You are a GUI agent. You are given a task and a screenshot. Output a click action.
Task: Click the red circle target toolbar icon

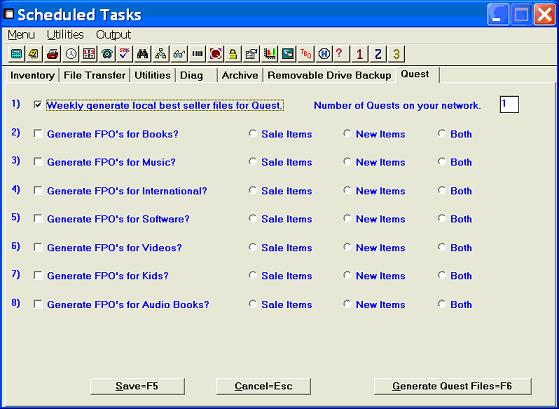click(x=216, y=54)
